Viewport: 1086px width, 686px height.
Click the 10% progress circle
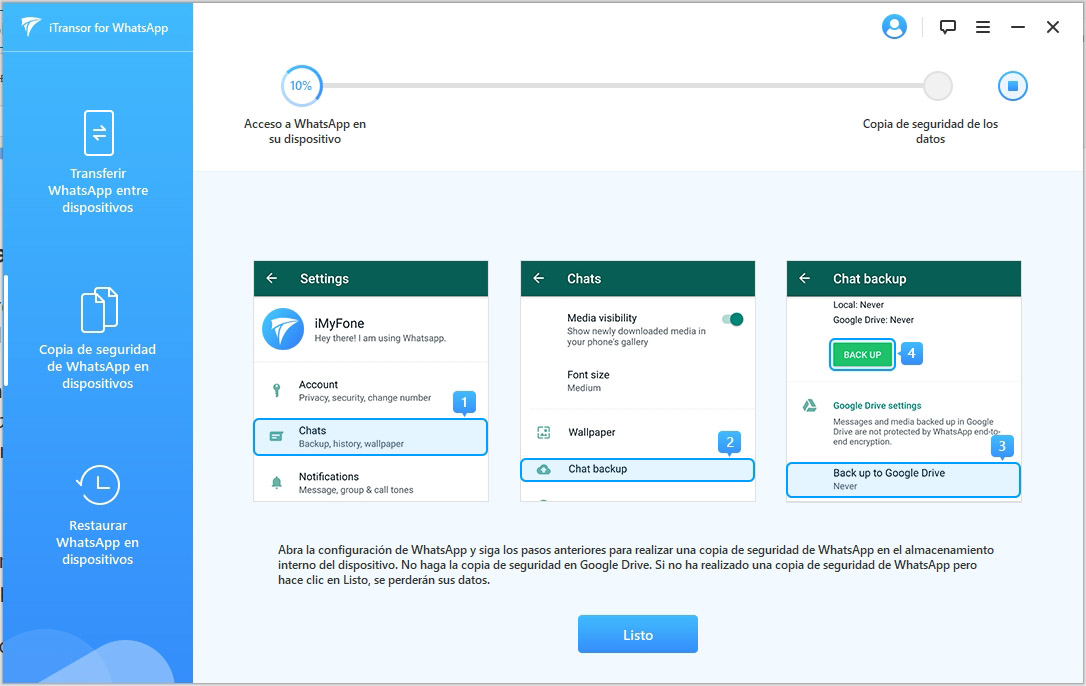301,86
